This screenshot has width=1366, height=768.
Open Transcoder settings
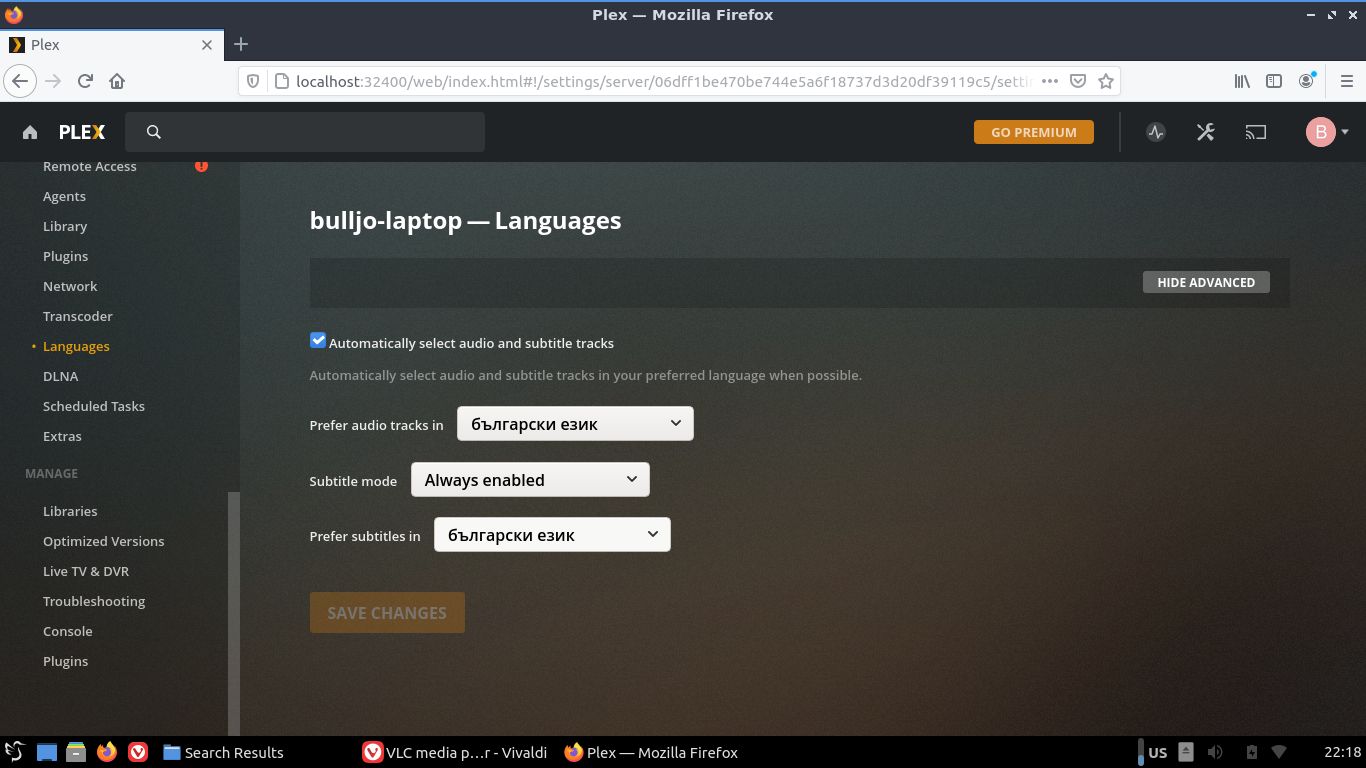(78, 316)
